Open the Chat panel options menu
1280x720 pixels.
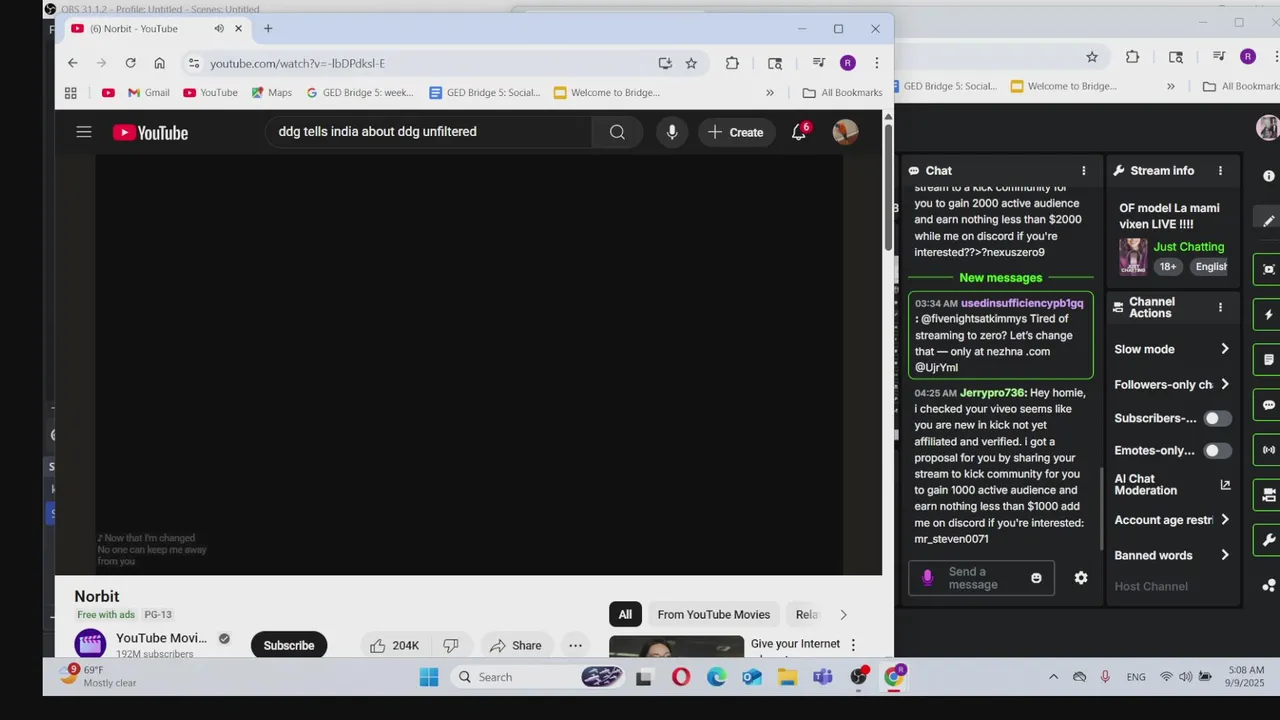[1084, 171]
